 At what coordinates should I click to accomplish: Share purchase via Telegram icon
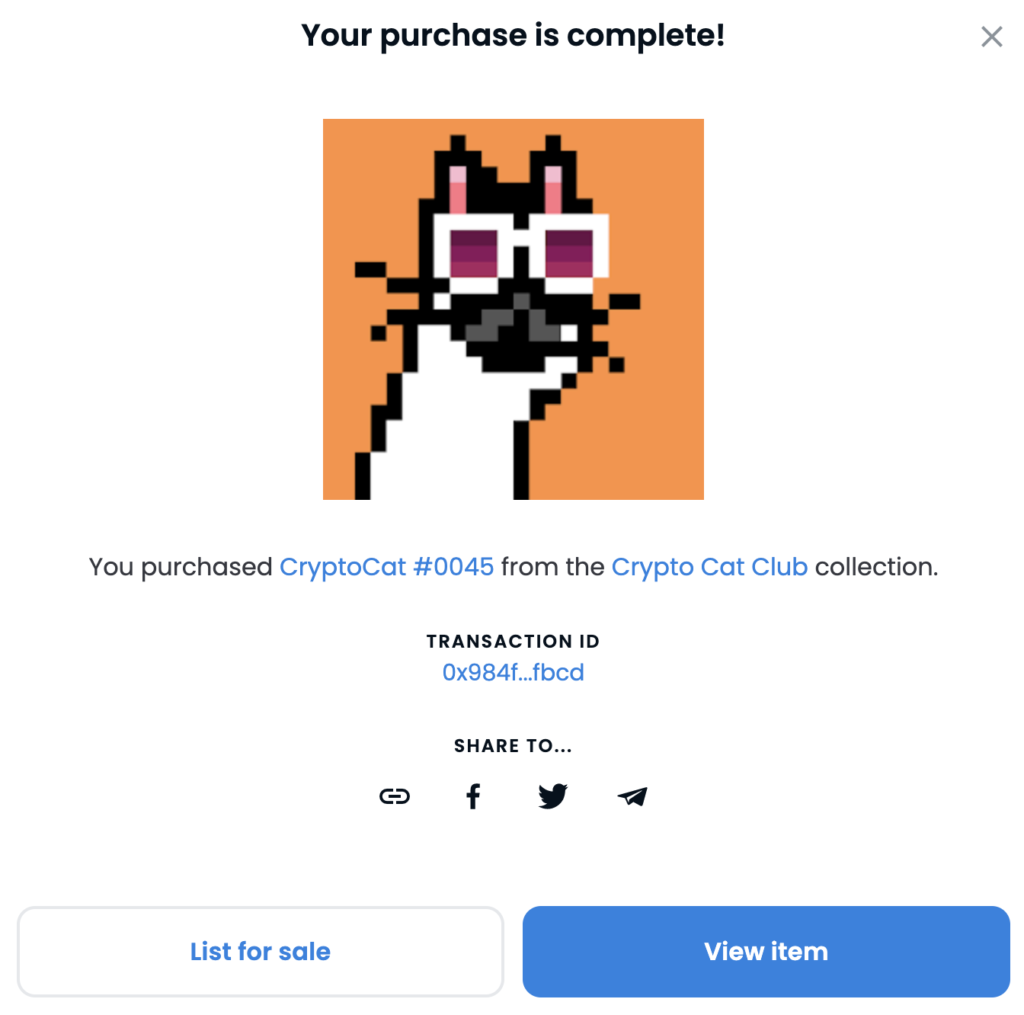coord(632,796)
